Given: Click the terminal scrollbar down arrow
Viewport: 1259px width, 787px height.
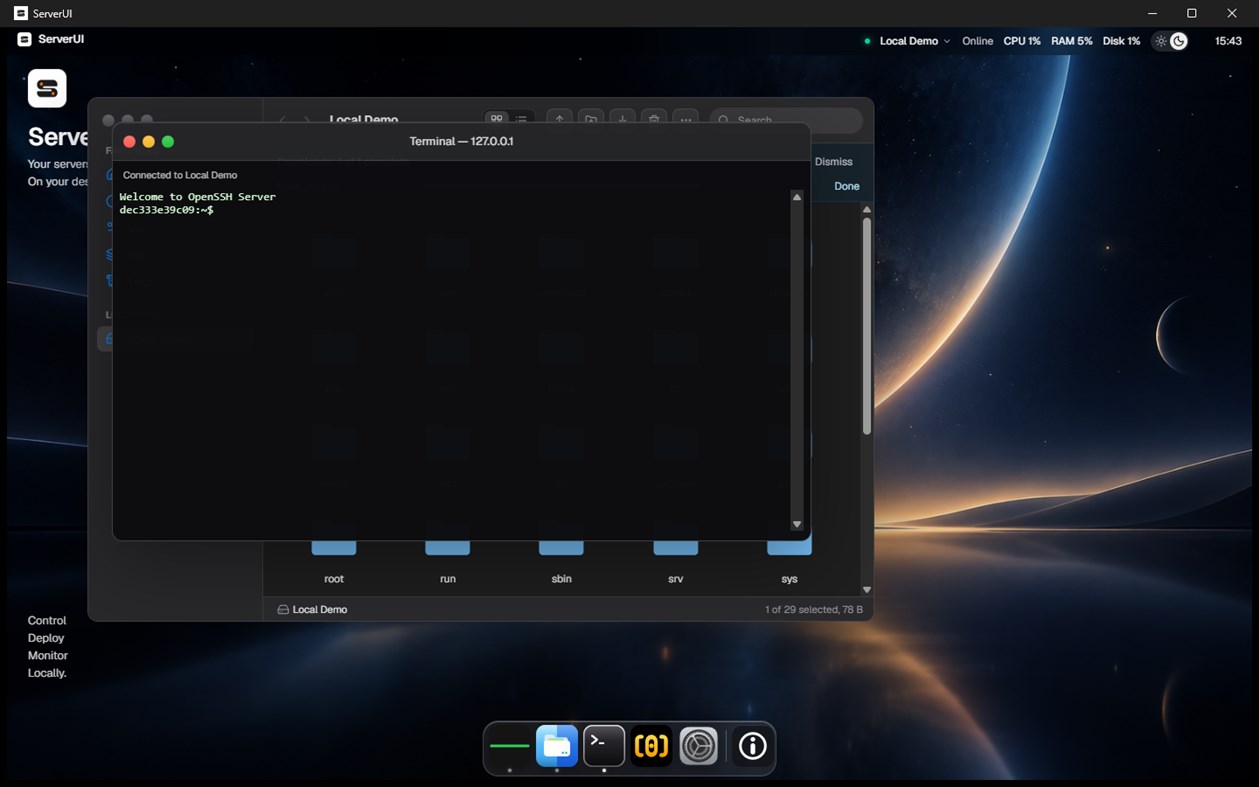Looking at the screenshot, I should click(x=797, y=524).
